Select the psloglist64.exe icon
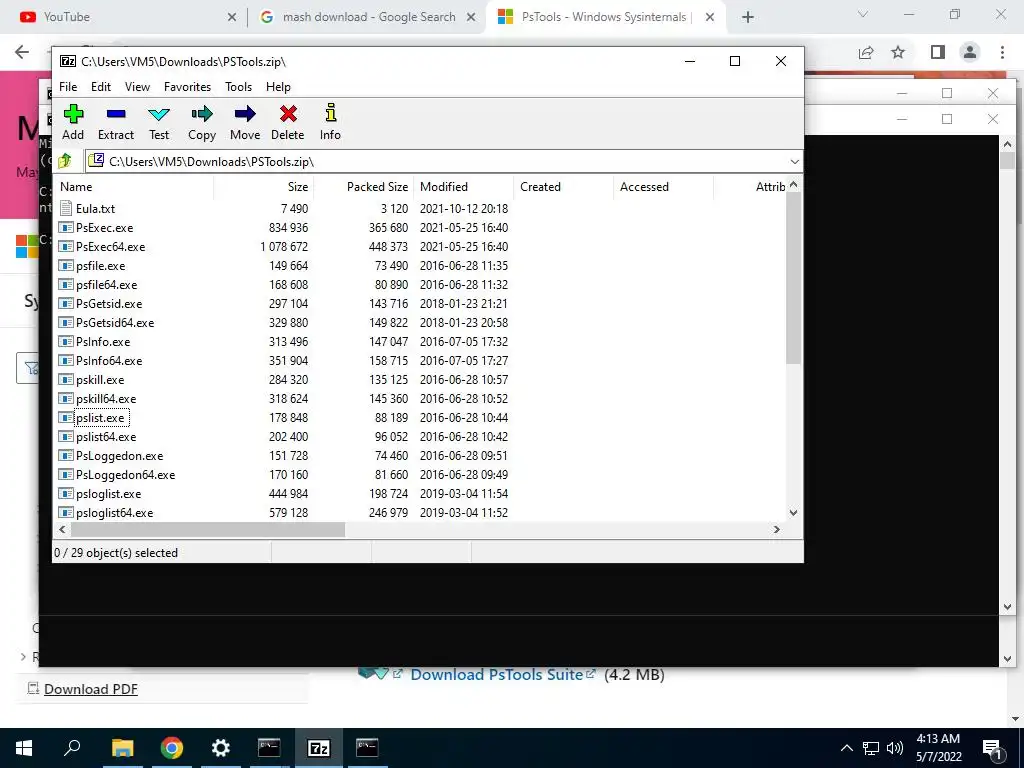Screen dimensions: 1024x768 click(x=65, y=512)
